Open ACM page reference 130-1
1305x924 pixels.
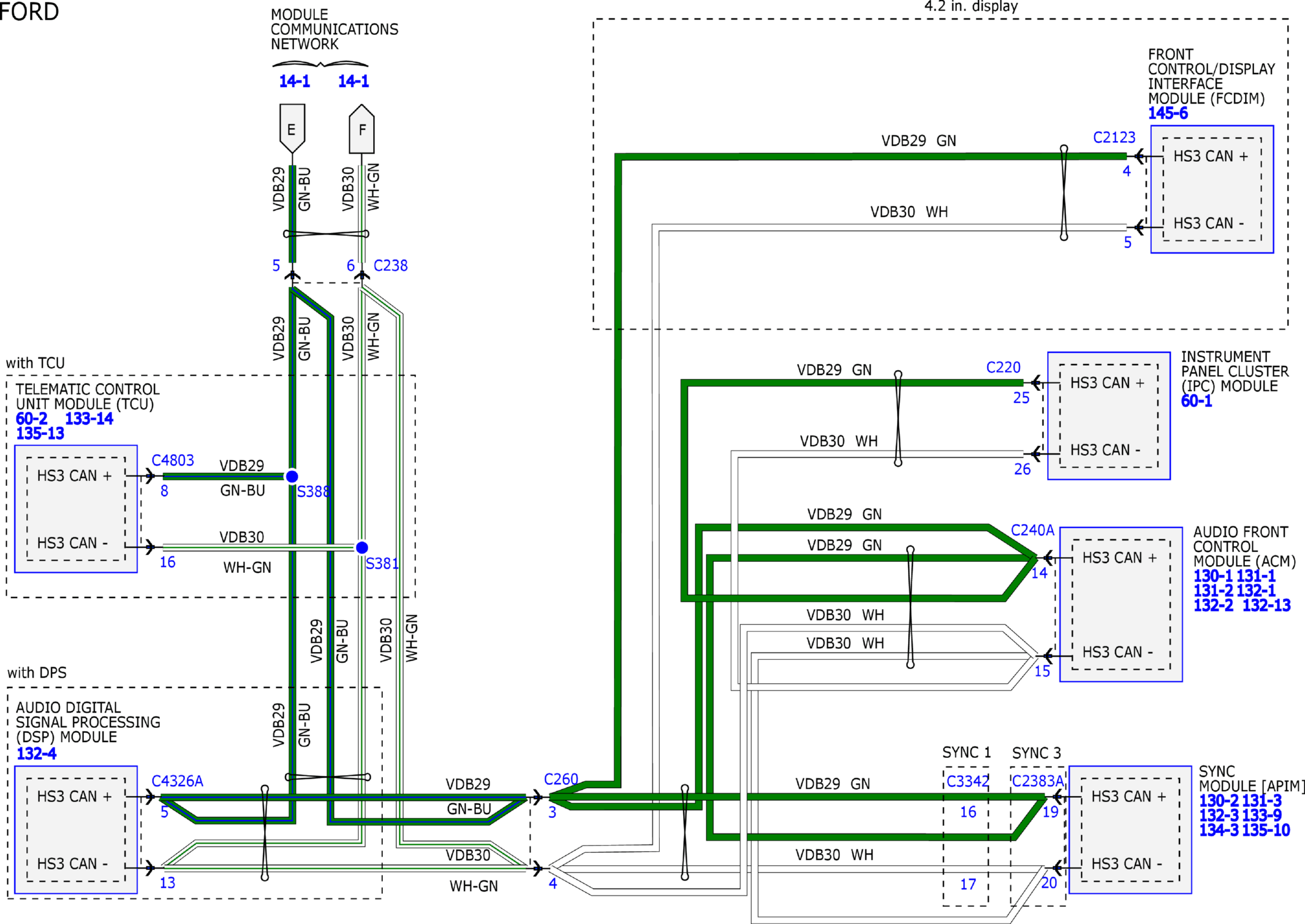click(1213, 576)
